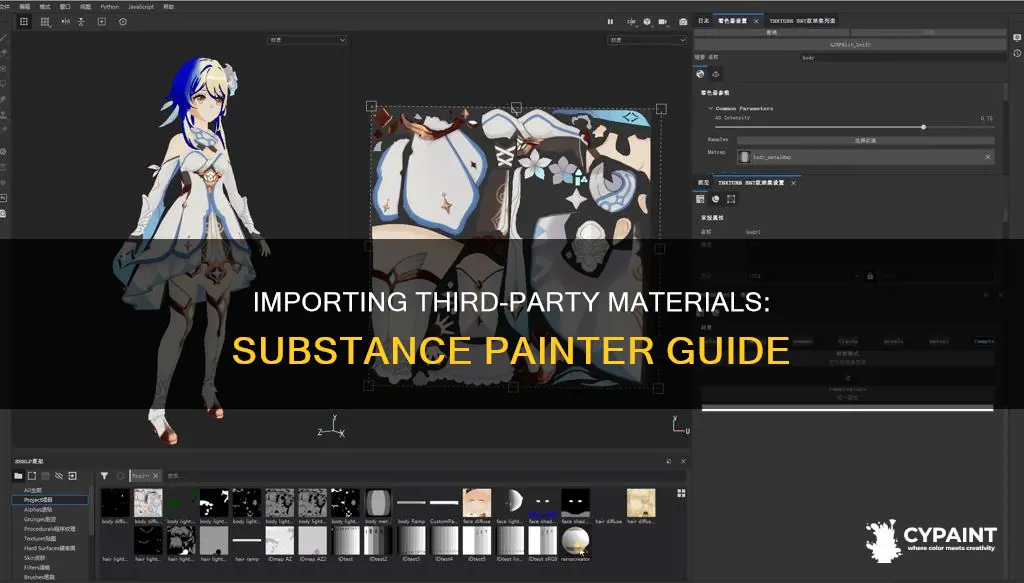Open the history clock icon on right dock
The width and height of the screenshot is (1024, 583).
pyautogui.click(x=1017, y=54)
